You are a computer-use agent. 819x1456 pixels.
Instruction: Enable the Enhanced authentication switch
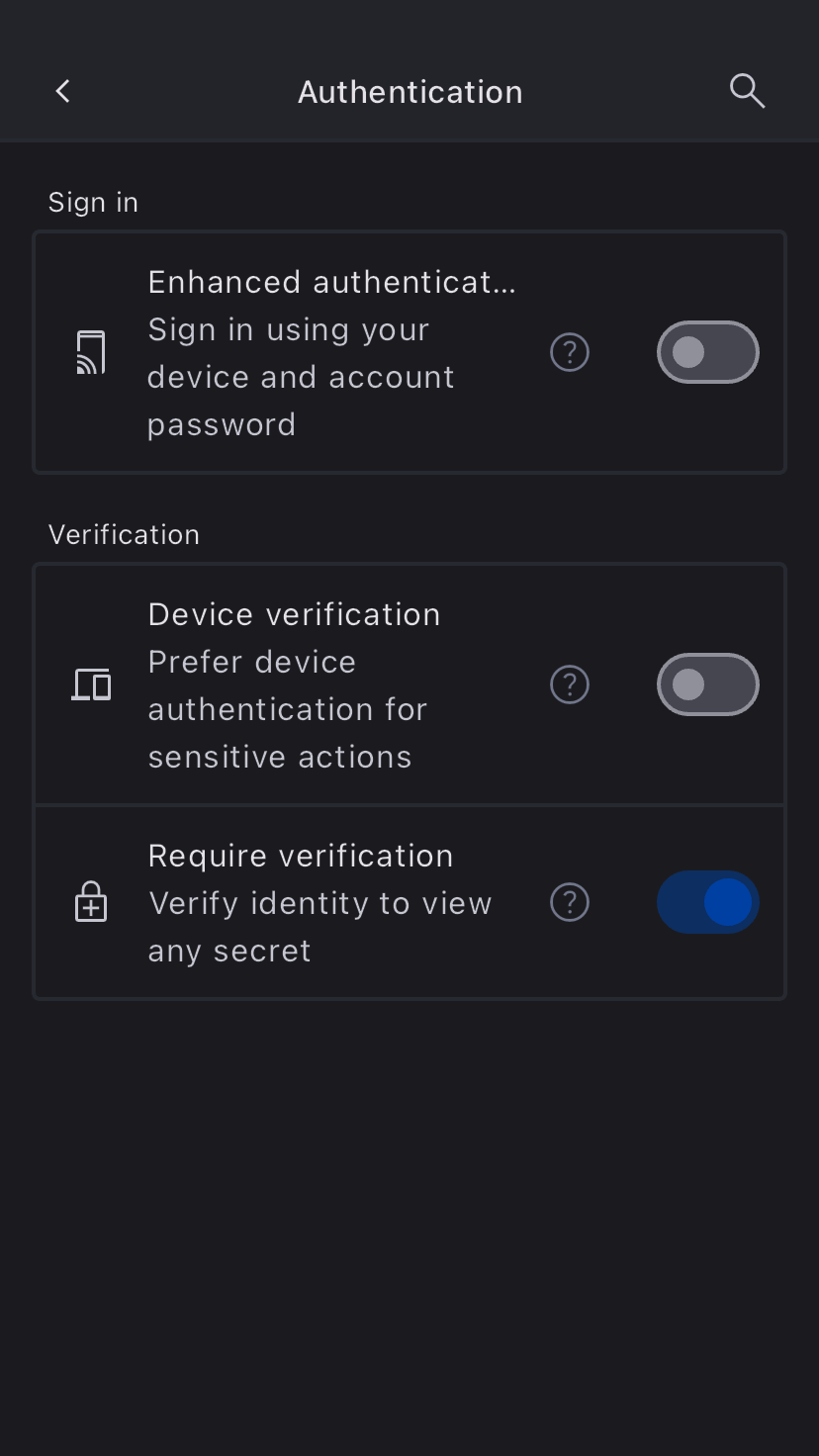(x=707, y=353)
